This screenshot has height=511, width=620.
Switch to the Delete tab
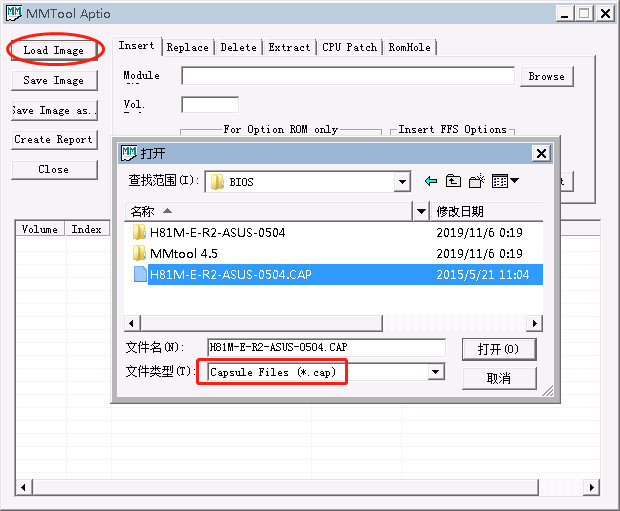238,47
